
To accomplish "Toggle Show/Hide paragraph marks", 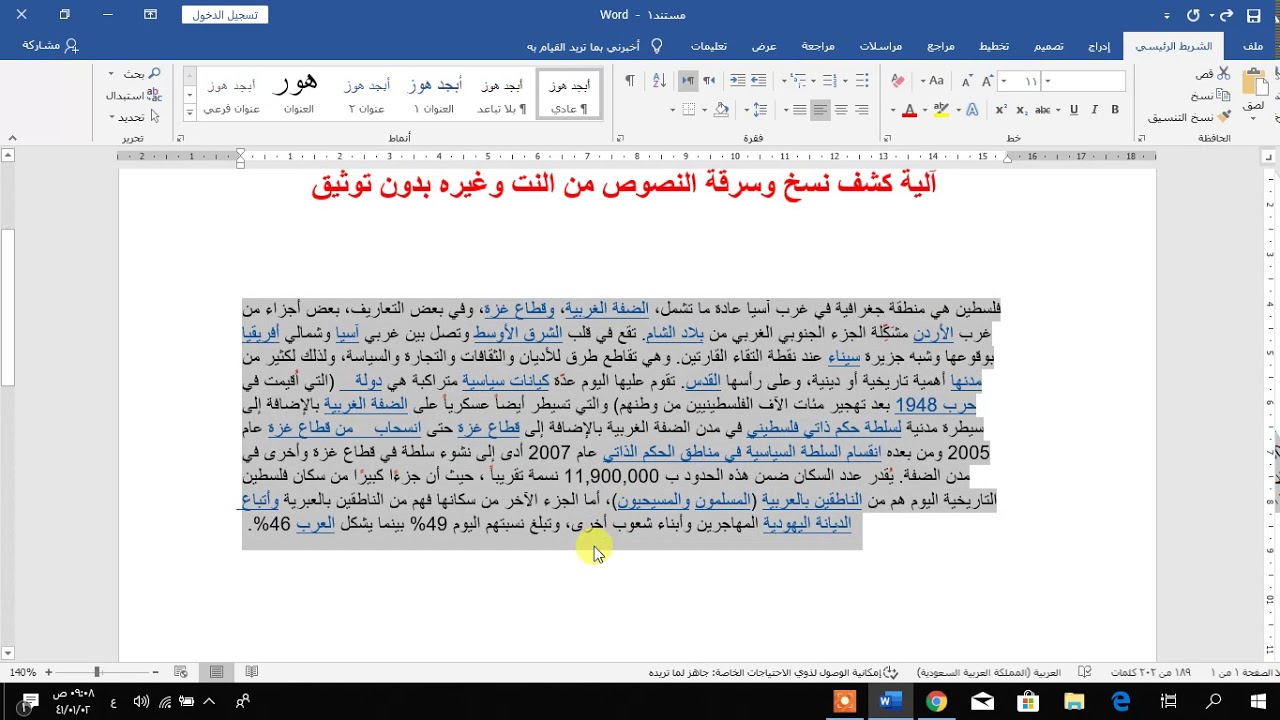I will 630,81.
